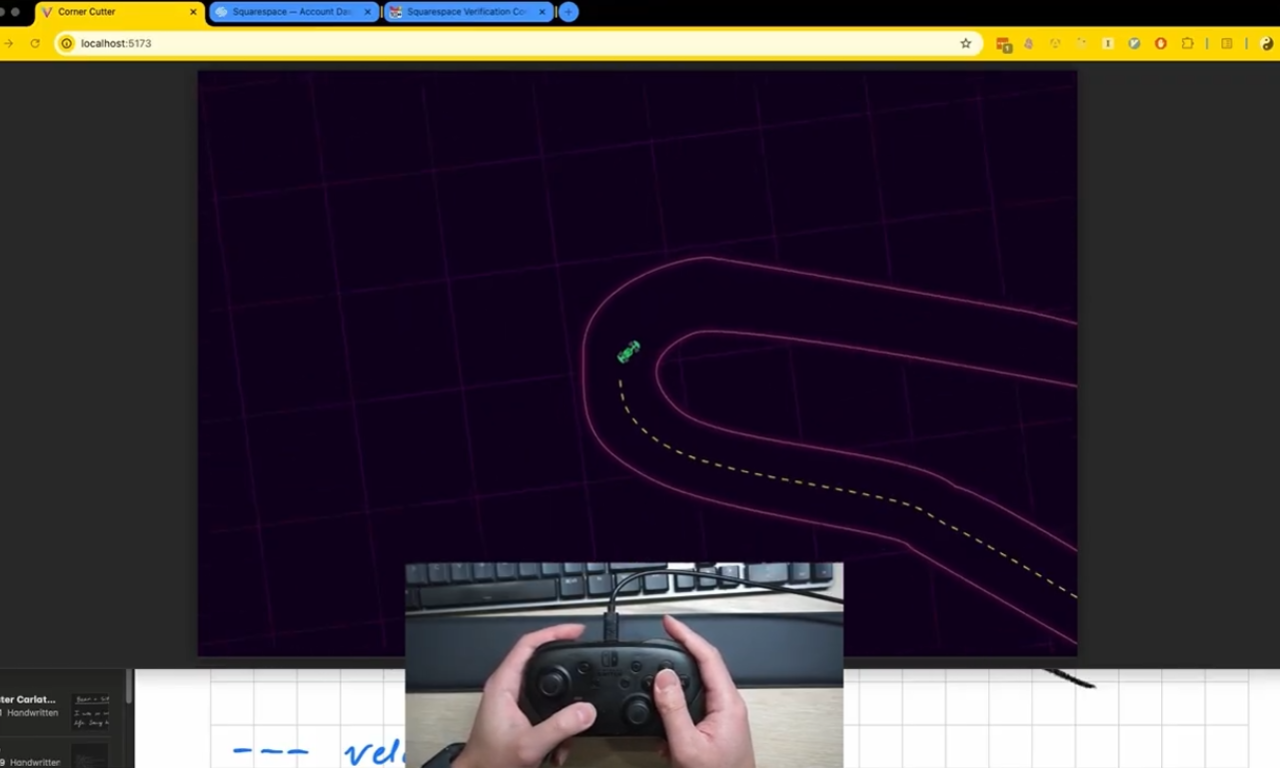1280x768 pixels.
Task: Click the notes sidebar scrollbar
Action: point(129,688)
